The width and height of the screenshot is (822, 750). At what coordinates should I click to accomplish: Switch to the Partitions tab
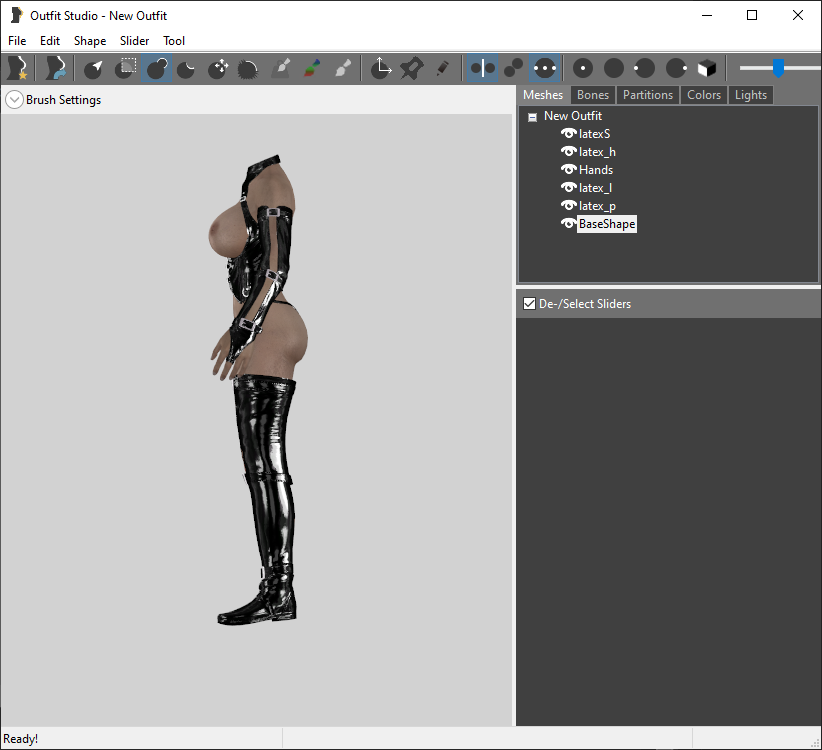click(648, 95)
